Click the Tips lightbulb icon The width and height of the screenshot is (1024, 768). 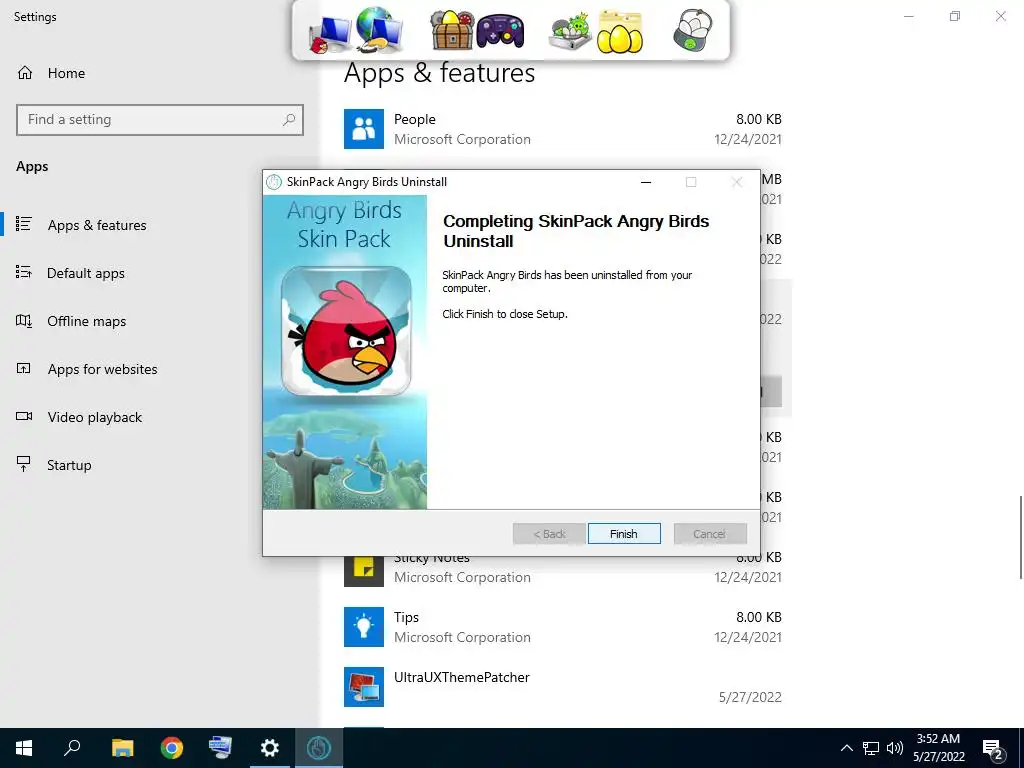[364, 627]
